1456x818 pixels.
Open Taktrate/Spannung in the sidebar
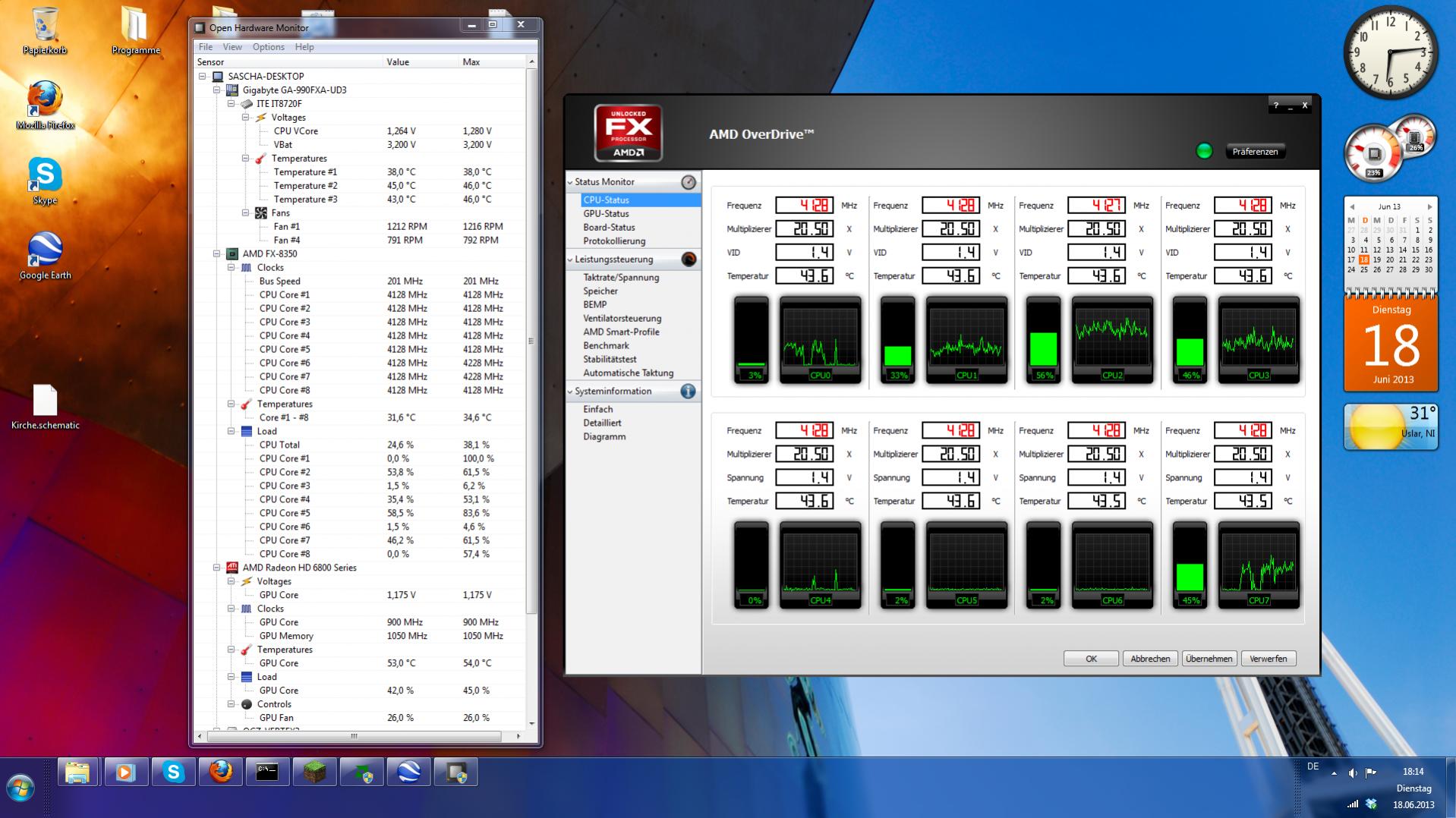click(x=621, y=278)
